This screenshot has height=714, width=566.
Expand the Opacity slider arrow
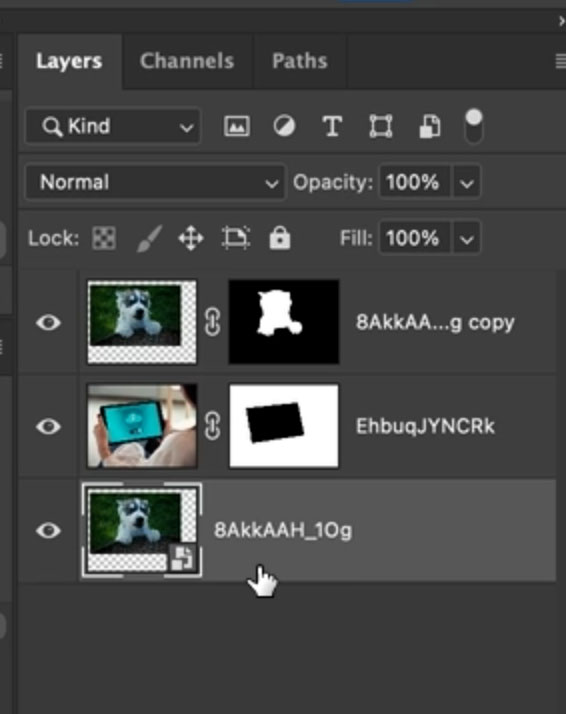click(x=466, y=183)
